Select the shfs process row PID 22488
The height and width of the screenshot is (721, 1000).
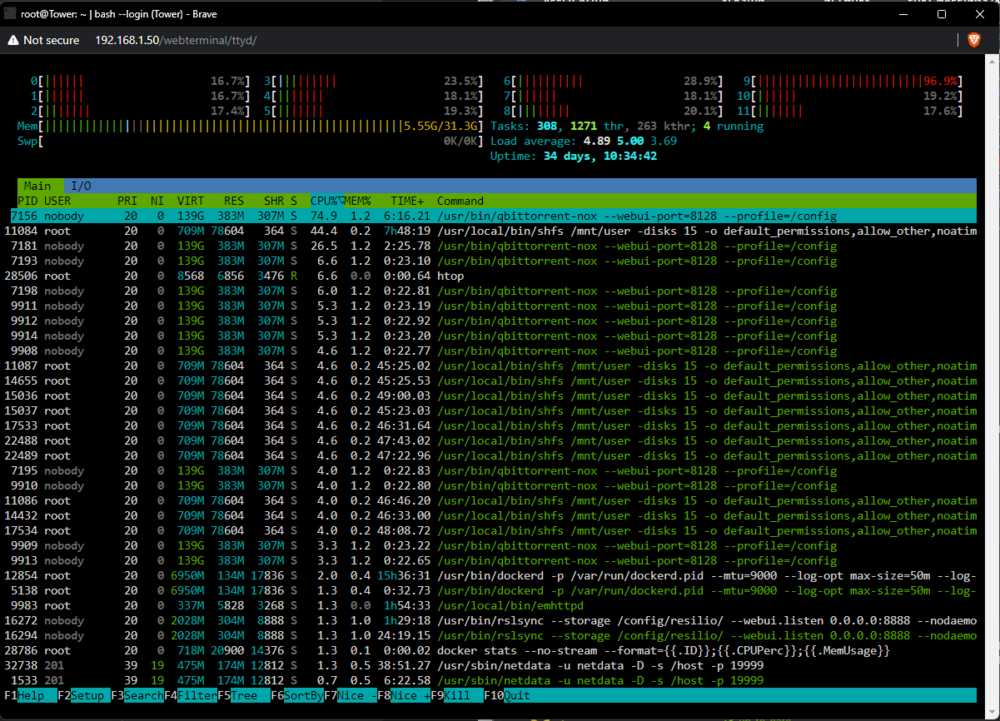pos(490,441)
